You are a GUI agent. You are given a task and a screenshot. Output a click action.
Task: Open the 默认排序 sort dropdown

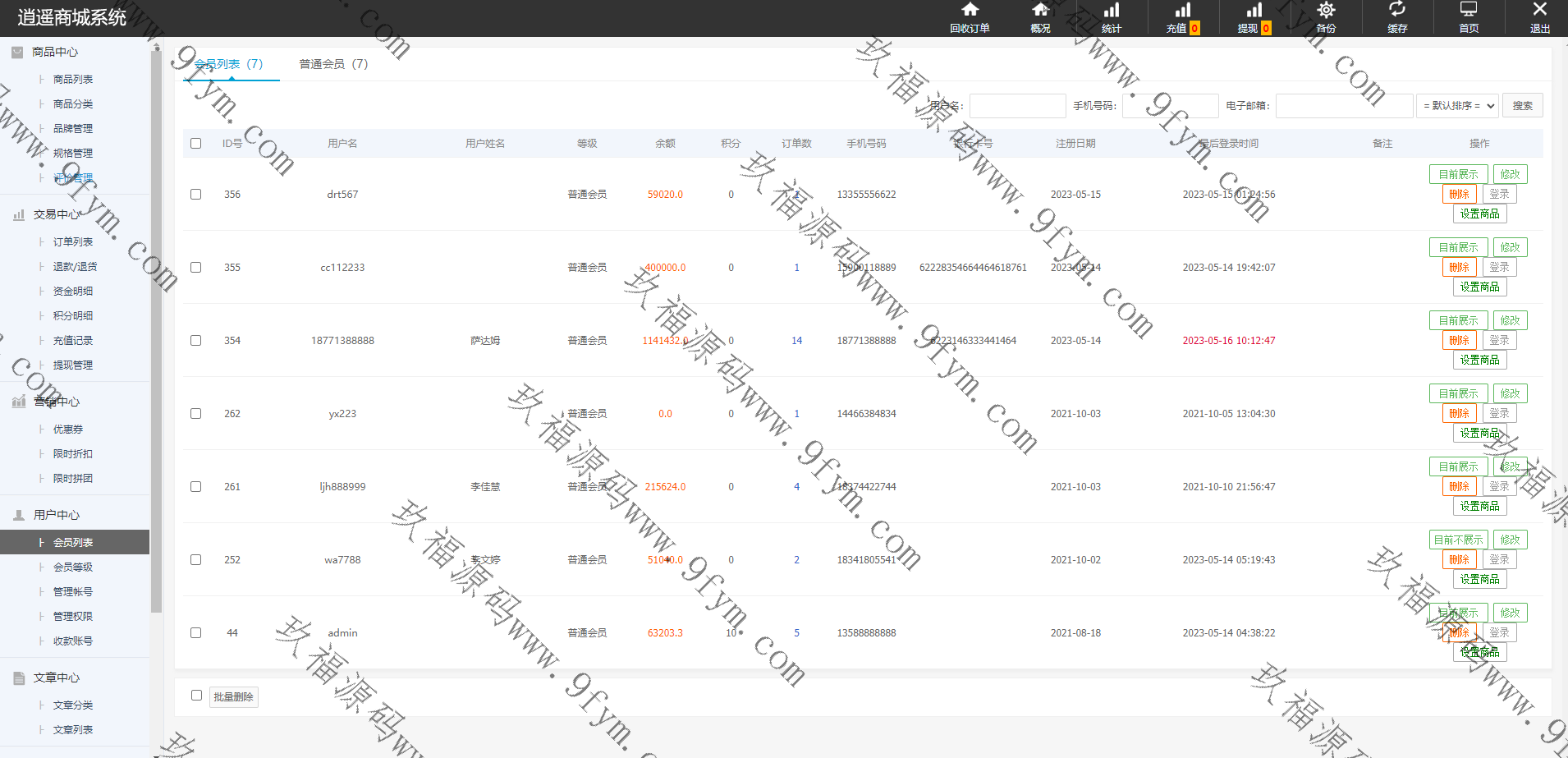(1457, 106)
